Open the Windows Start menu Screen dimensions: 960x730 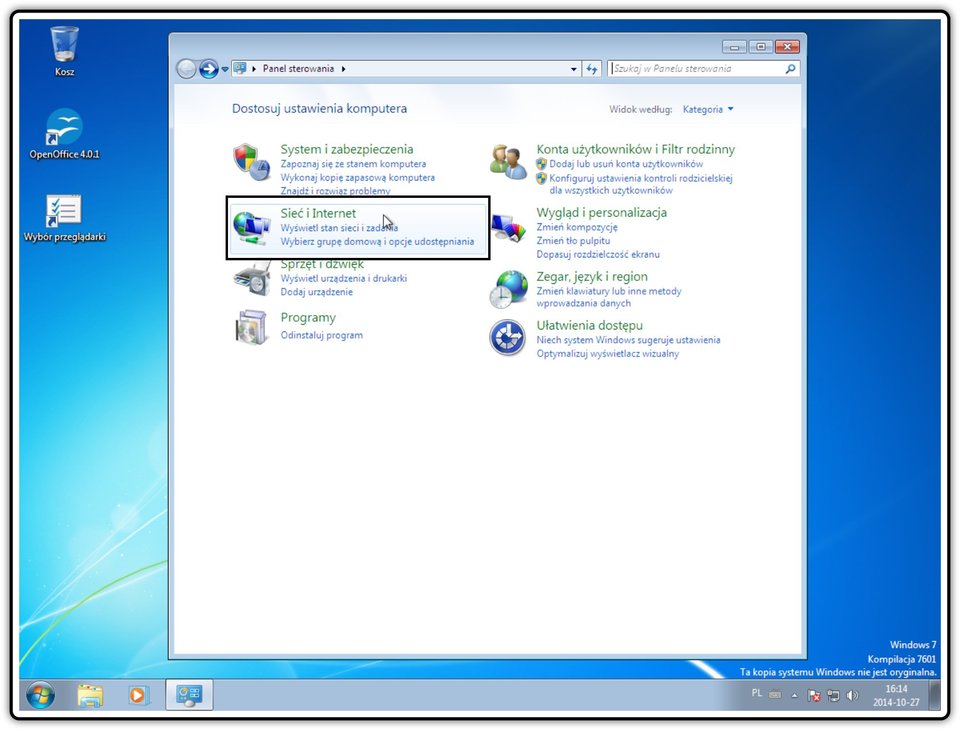(x=41, y=695)
